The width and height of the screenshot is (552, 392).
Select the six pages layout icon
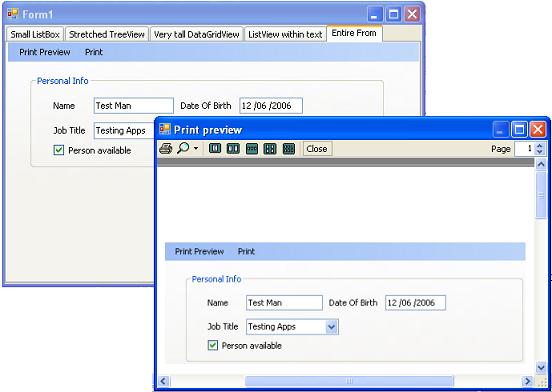tap(289, 148)
